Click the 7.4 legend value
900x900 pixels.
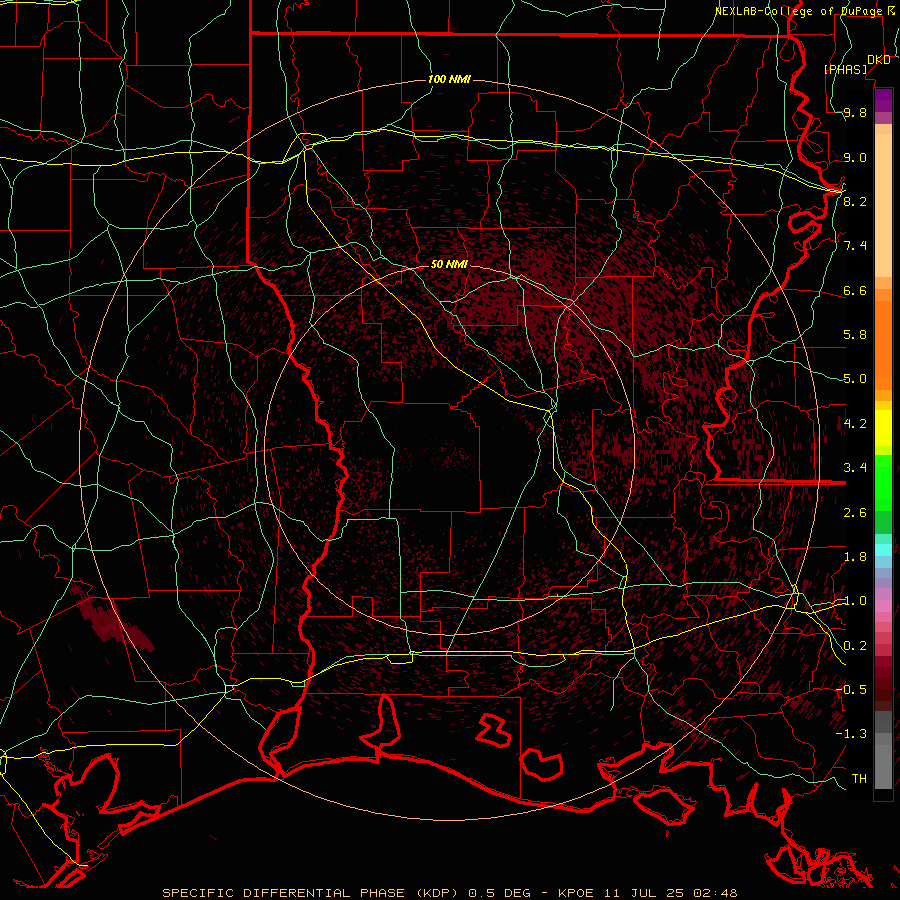pos(855,246)
